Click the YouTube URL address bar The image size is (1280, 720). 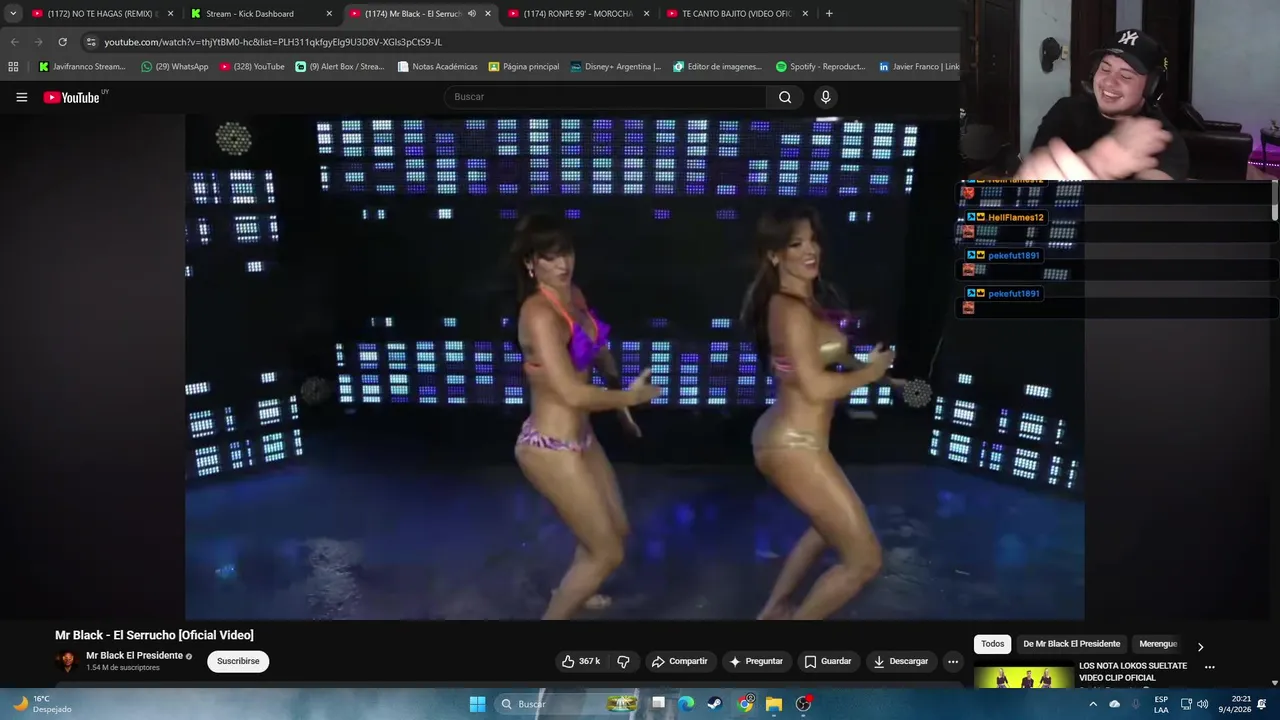tap(520, 42)
